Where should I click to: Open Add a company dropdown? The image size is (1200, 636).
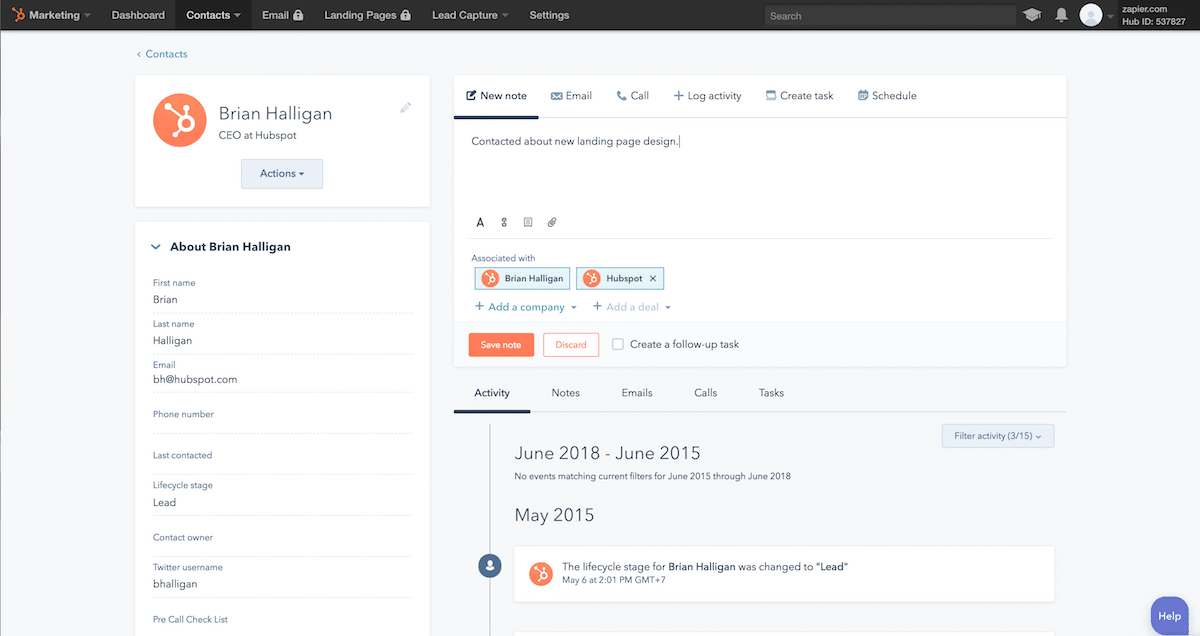pos(526,307)
